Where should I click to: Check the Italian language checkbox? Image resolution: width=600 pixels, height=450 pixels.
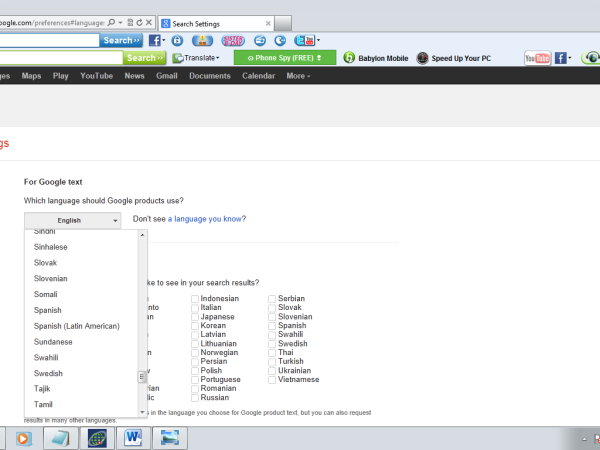click(195, 308)
